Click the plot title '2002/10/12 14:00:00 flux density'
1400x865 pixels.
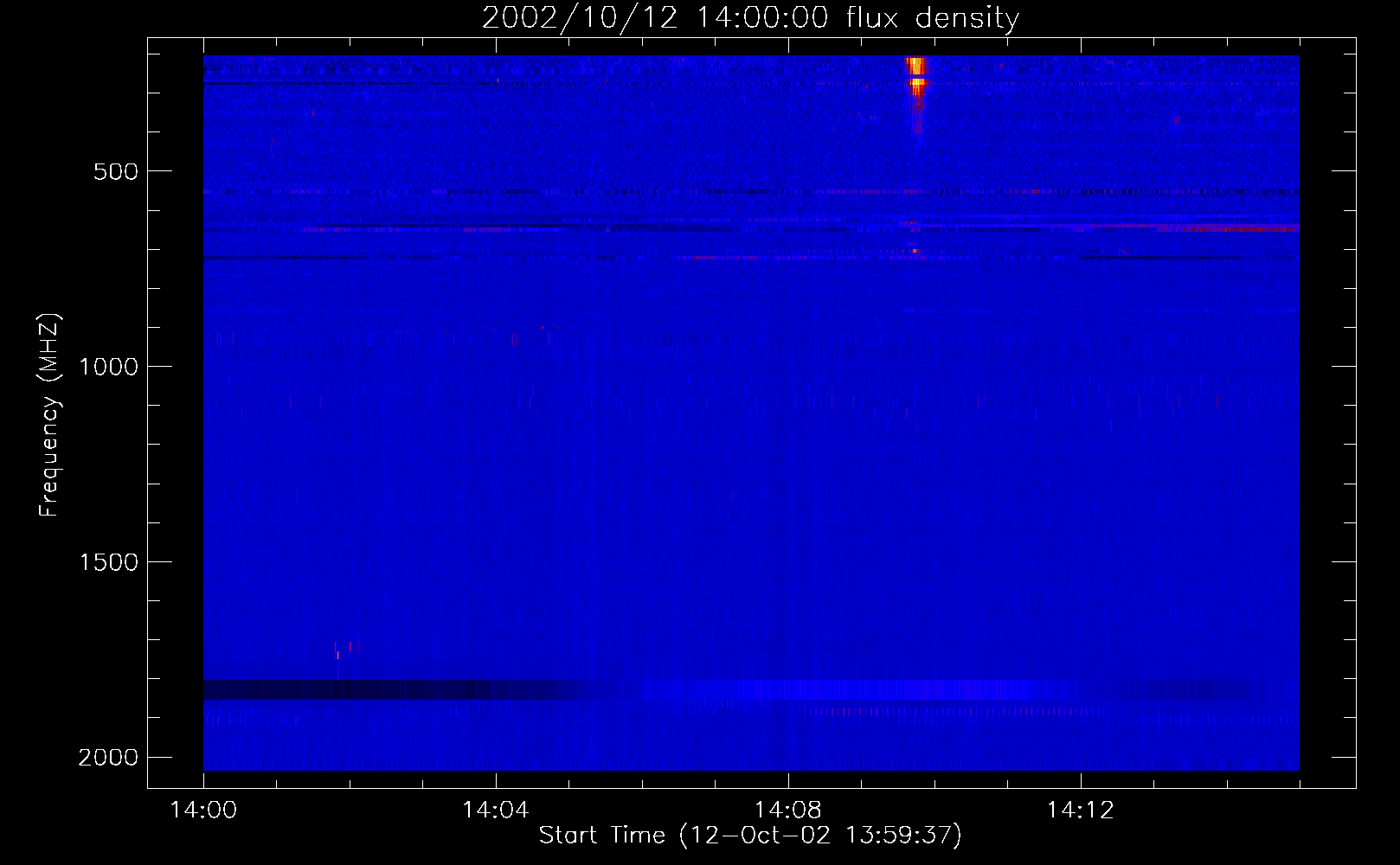coord(750,17)
